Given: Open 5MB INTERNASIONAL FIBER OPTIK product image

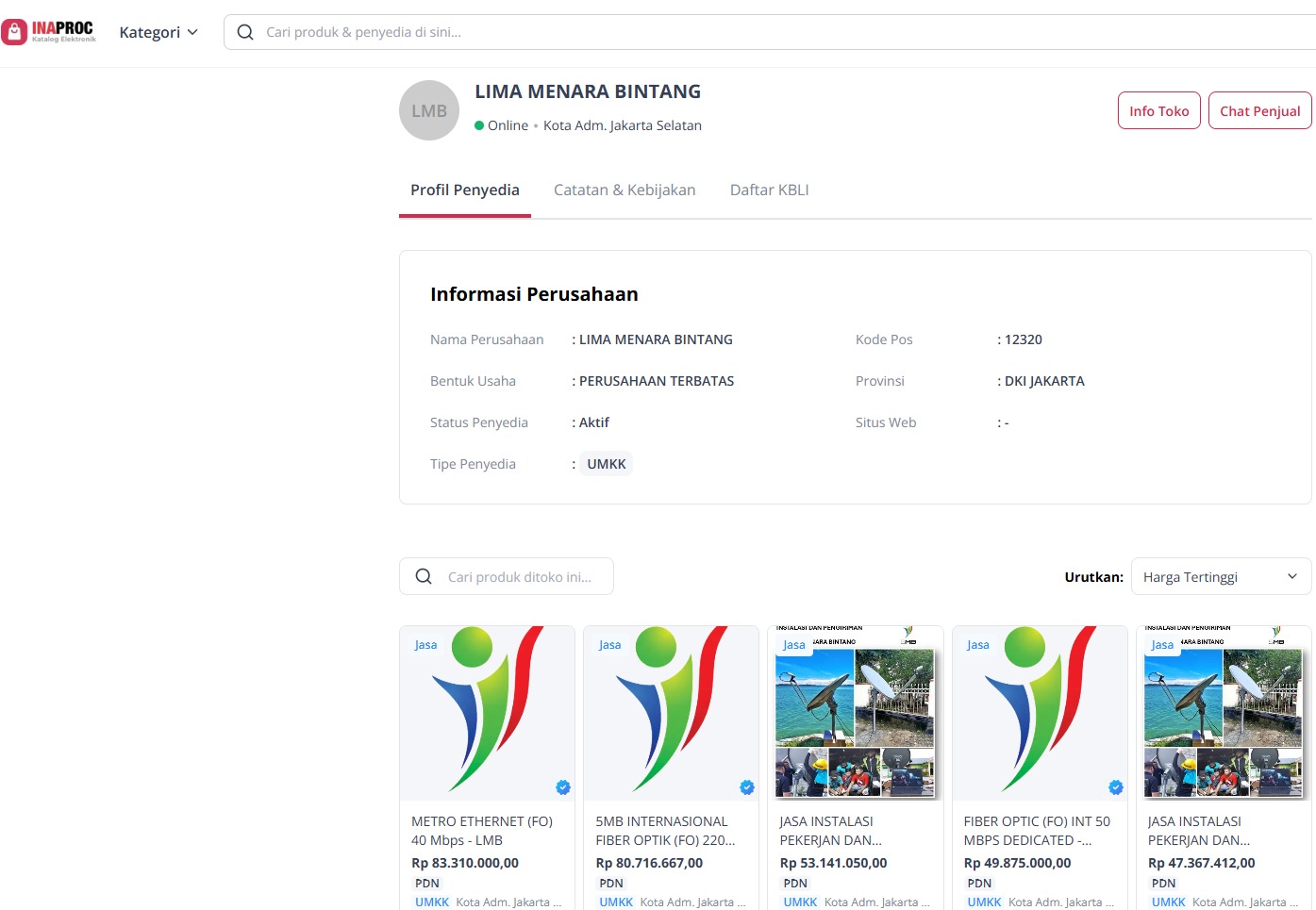Looking at the screenshot, I should pos(671,713).
